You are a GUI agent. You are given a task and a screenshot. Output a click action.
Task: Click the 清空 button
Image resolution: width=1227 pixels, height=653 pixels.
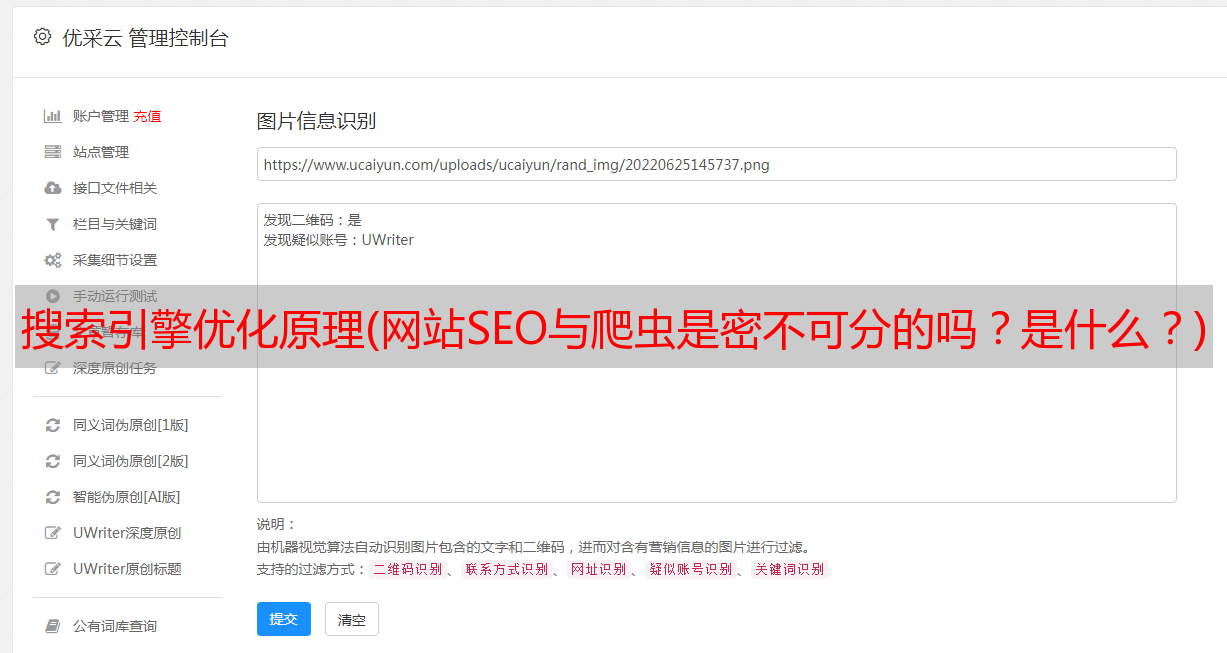352,619
